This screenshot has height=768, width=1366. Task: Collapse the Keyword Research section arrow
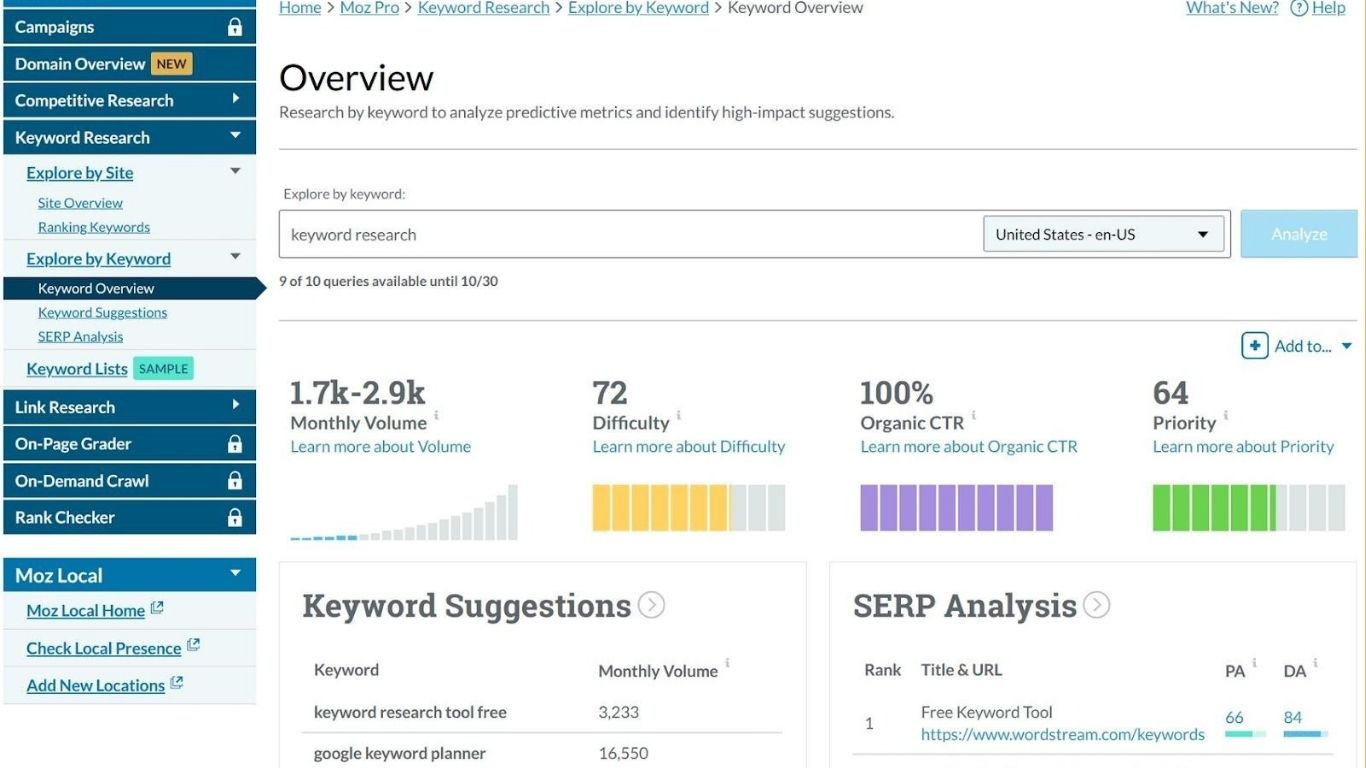[x=235, y=136]
